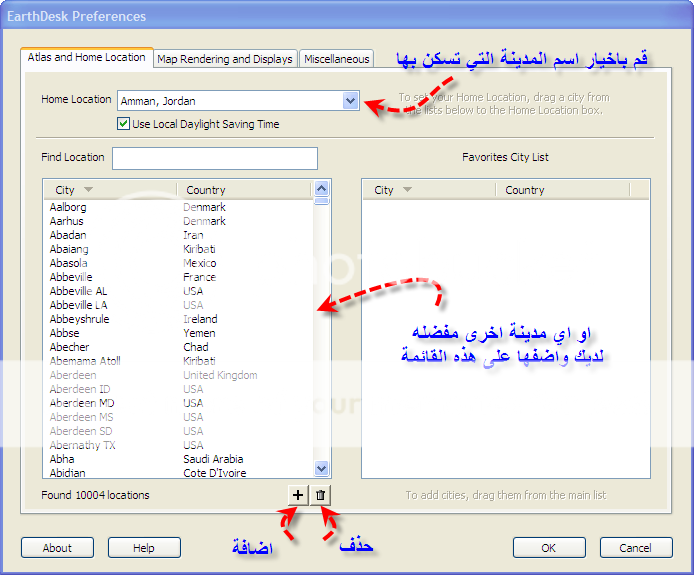Switch to Map Rendering and Displays tab
Screen dimensions: 694x575
pos(225,59)
